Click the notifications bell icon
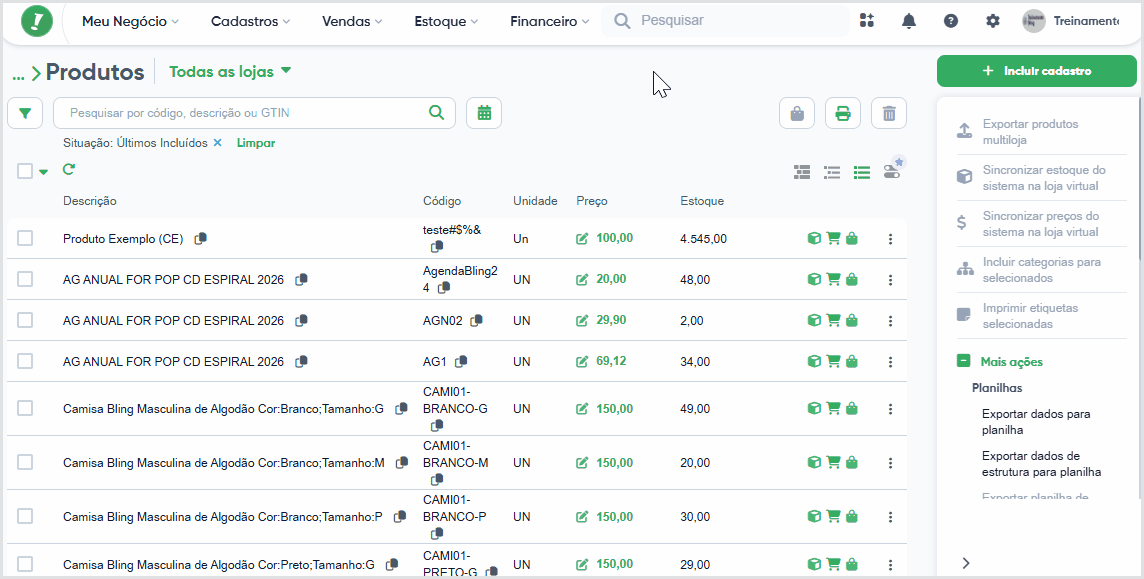1144x579 pixels. (x=908, y=21)
